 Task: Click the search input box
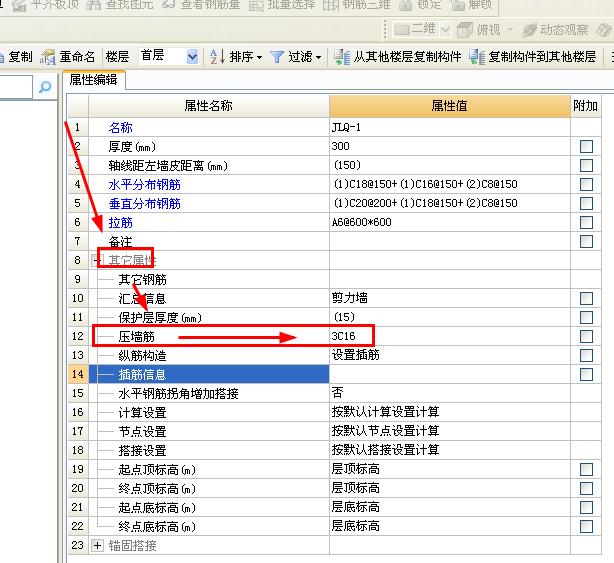[16, 87]
